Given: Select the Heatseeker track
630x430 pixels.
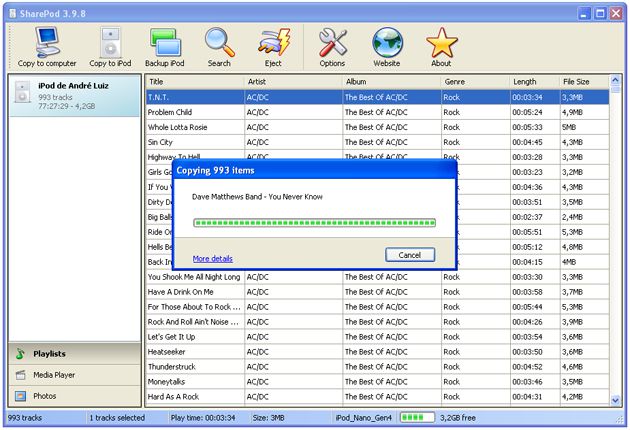Looking at the screenshot, I should coord(377,352).
